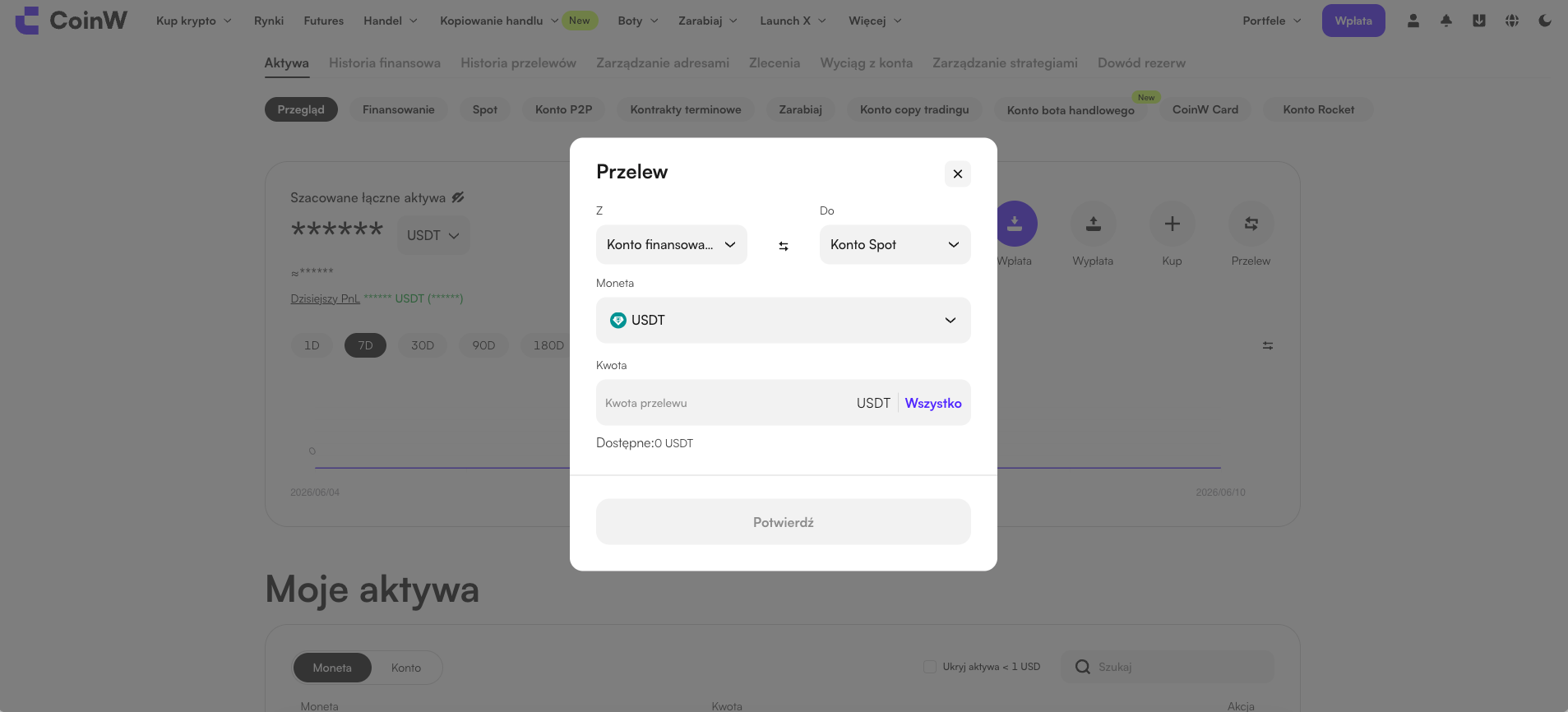Click Wszystko to transfer all

(933, 403)
